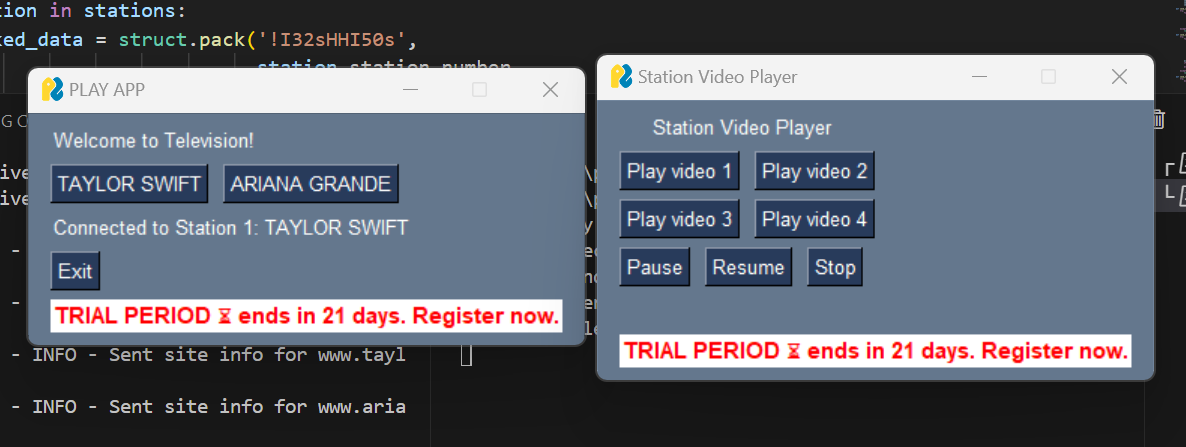Click the Station Video Player window icon
This screenshot has width=1186, height=447.
[x=622, y=77]
